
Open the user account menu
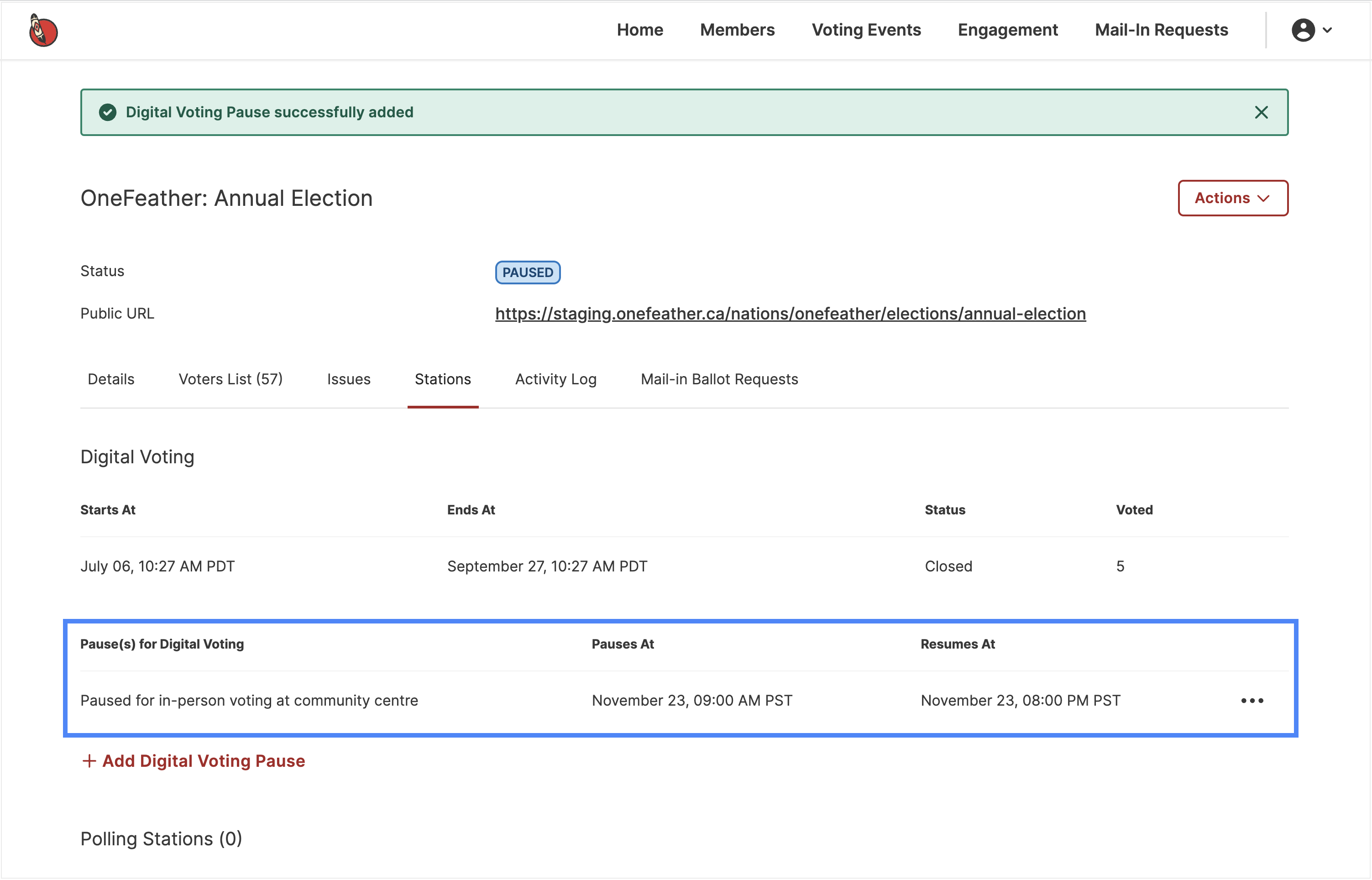tap(1312, 30)
